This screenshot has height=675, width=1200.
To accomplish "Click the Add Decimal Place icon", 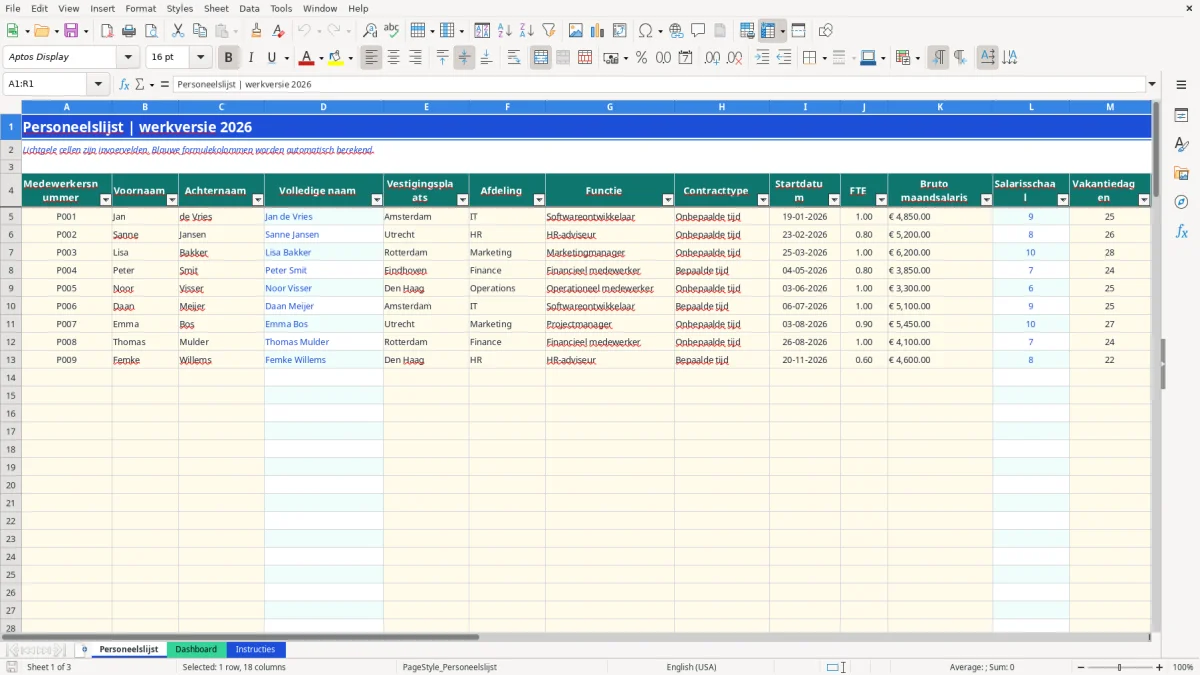I will coord(712,58).
